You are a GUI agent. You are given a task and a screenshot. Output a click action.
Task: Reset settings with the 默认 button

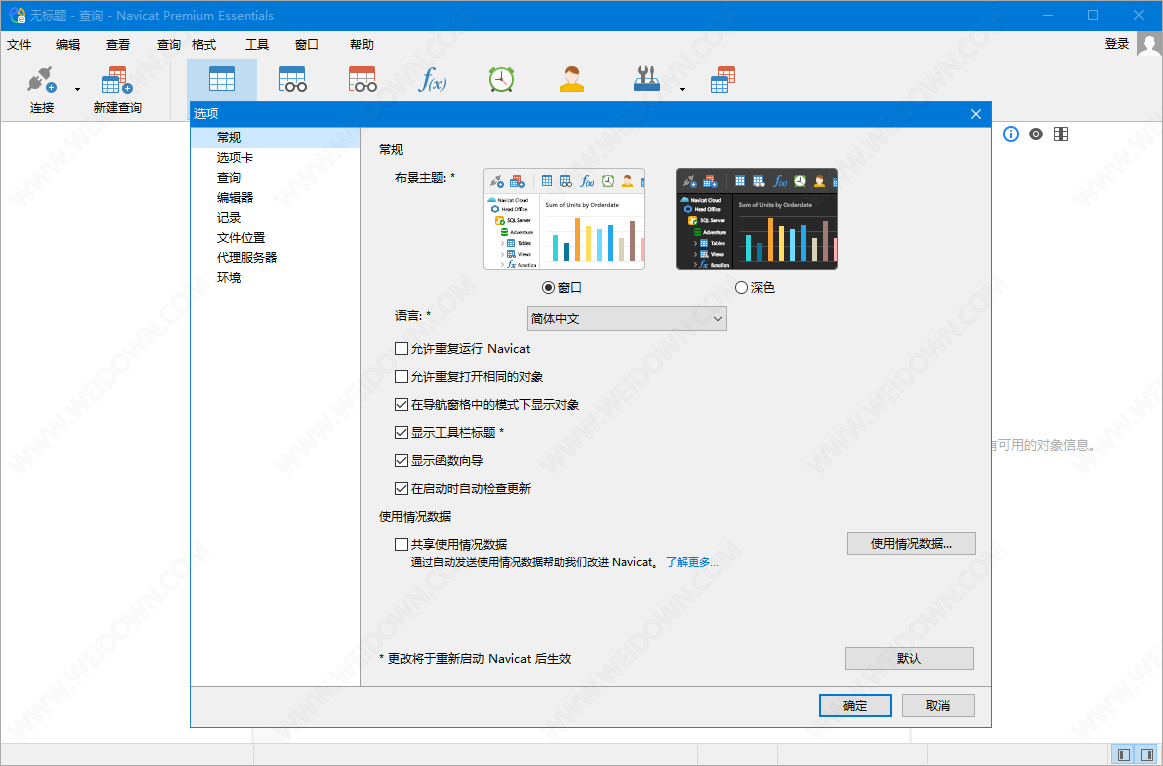909,658
